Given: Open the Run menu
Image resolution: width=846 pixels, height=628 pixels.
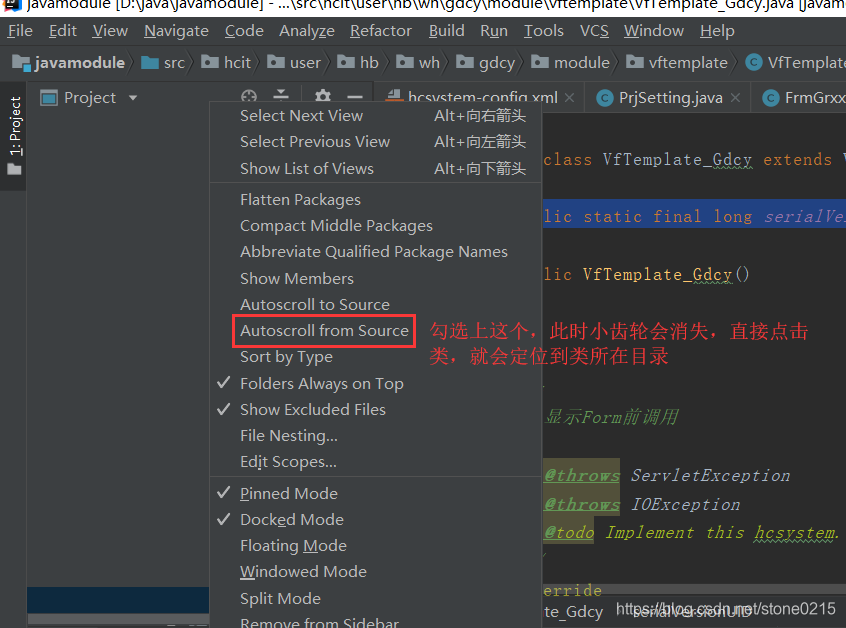Looking at the screenshot, I should pos(494,31).
